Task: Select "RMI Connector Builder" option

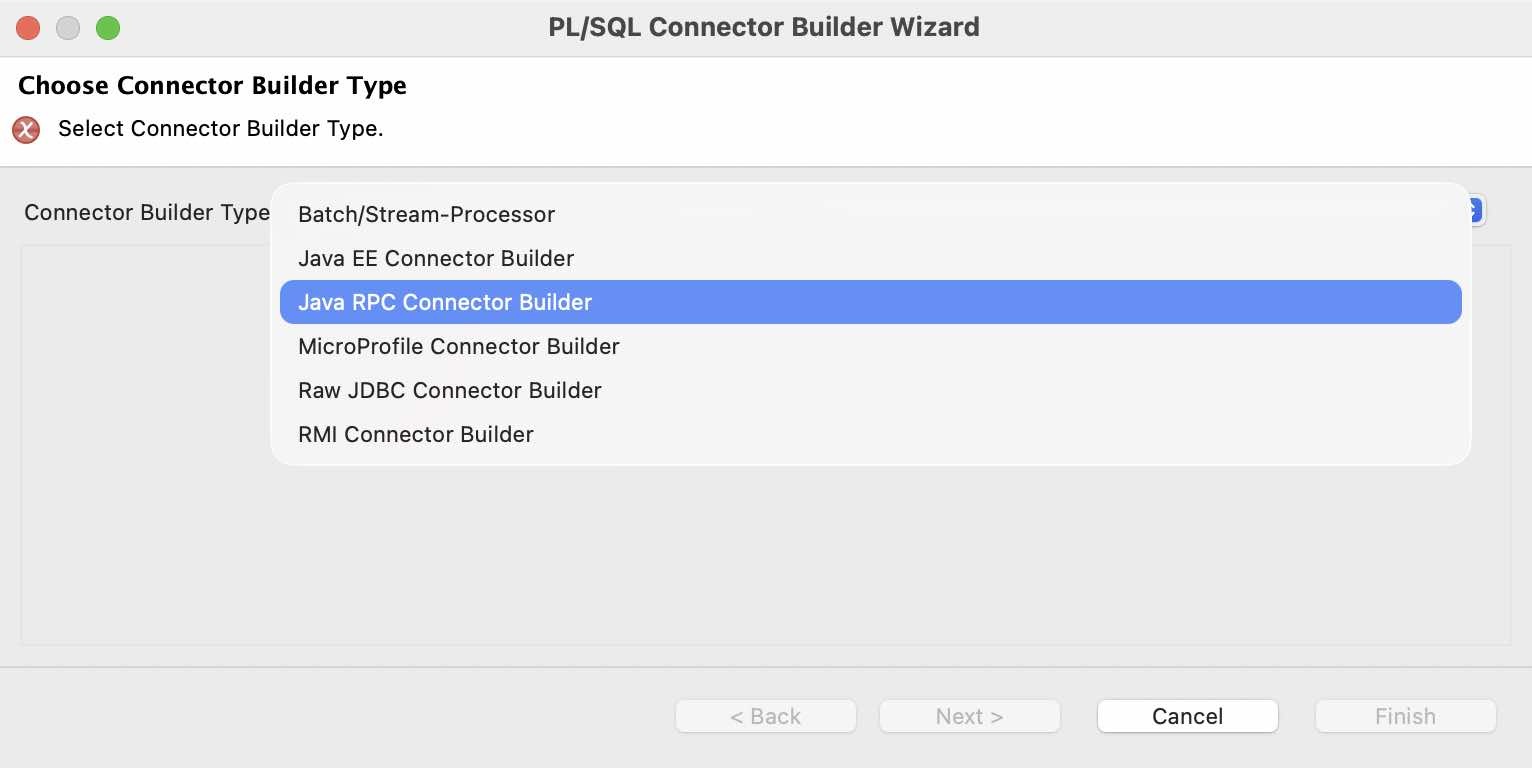Action: (415, 434)
